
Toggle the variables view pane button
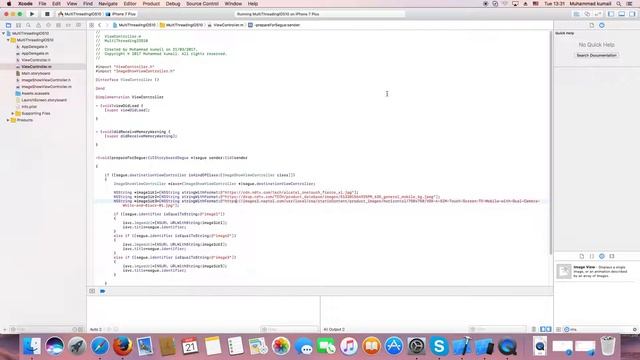543,329
